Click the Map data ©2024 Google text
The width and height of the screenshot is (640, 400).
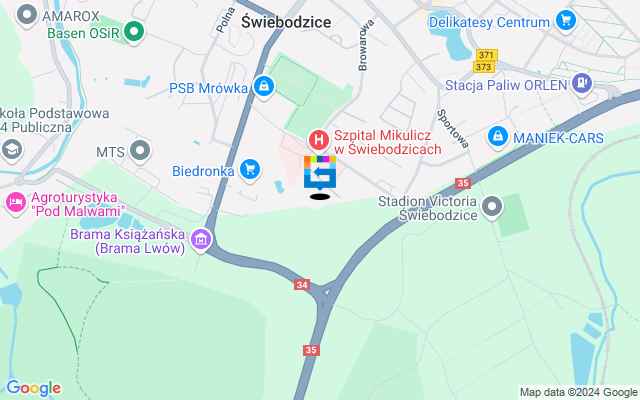[x=579, y=393]
